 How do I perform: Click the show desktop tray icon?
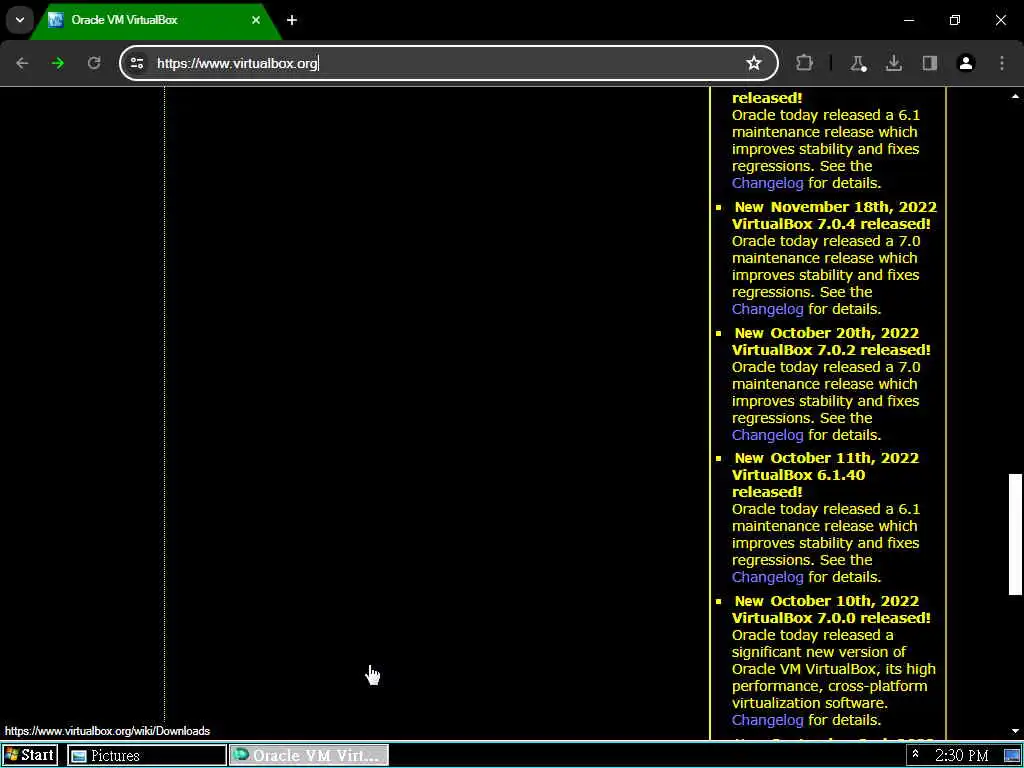coord(1012,756)
